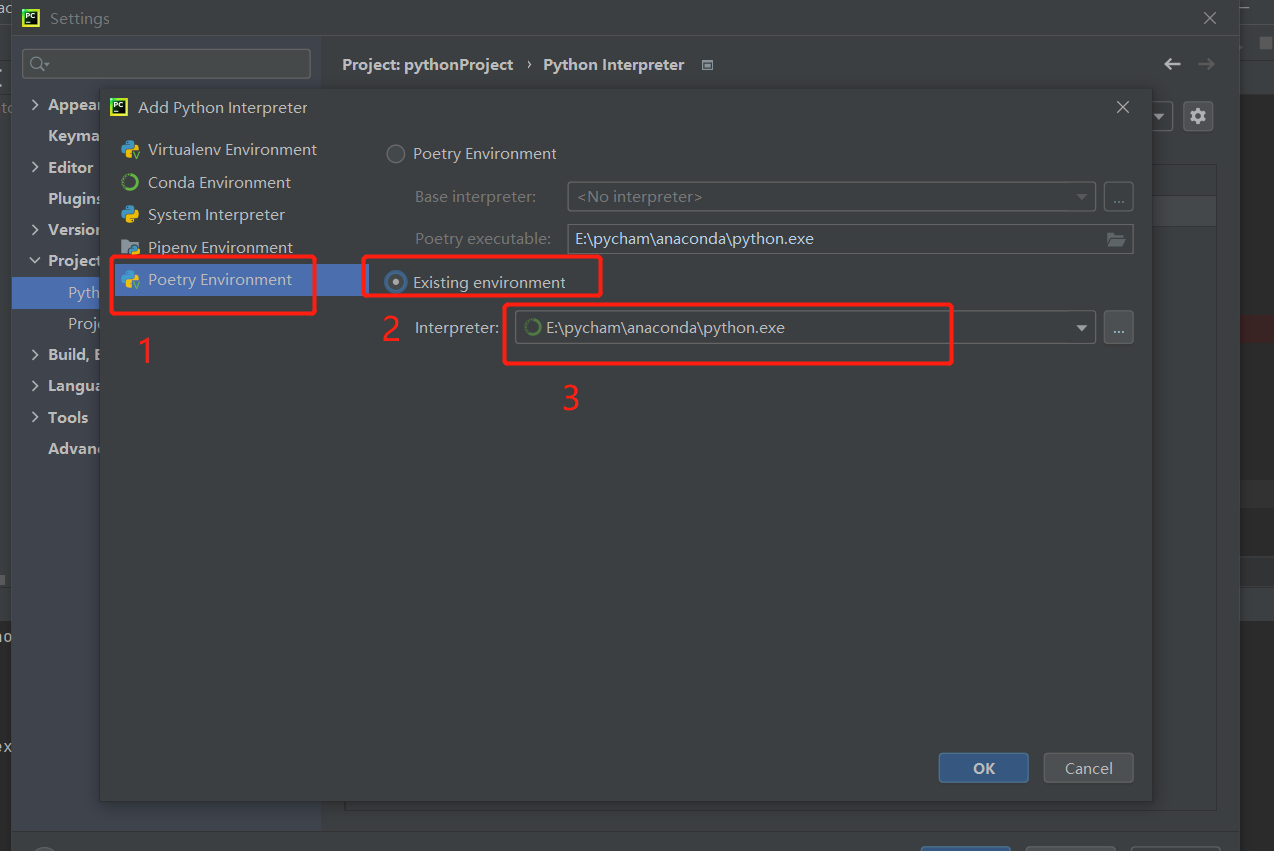Open interpreter dropdown arrow in Settings page

click(1160, 116)
